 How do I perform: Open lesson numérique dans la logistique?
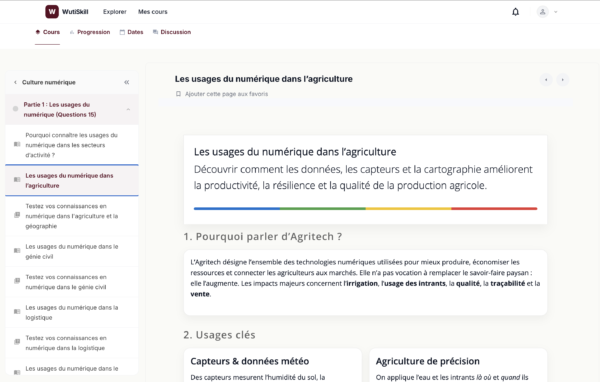tap(72, 312)
